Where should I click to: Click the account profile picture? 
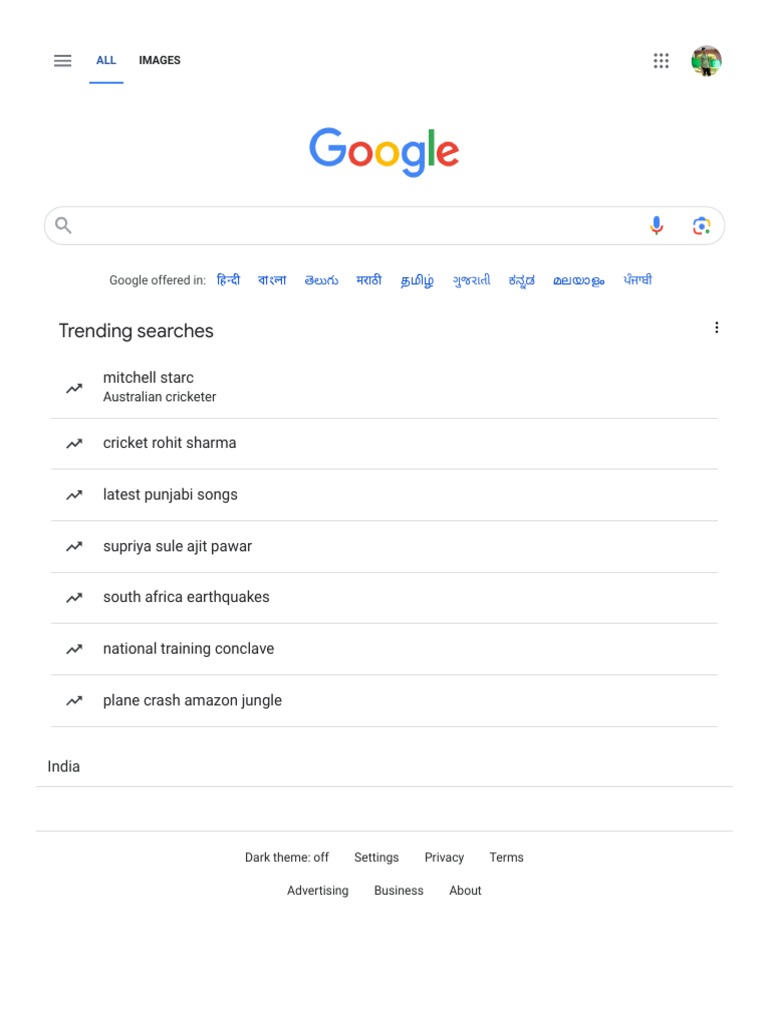pyautogui.click(x=706, y=61)
